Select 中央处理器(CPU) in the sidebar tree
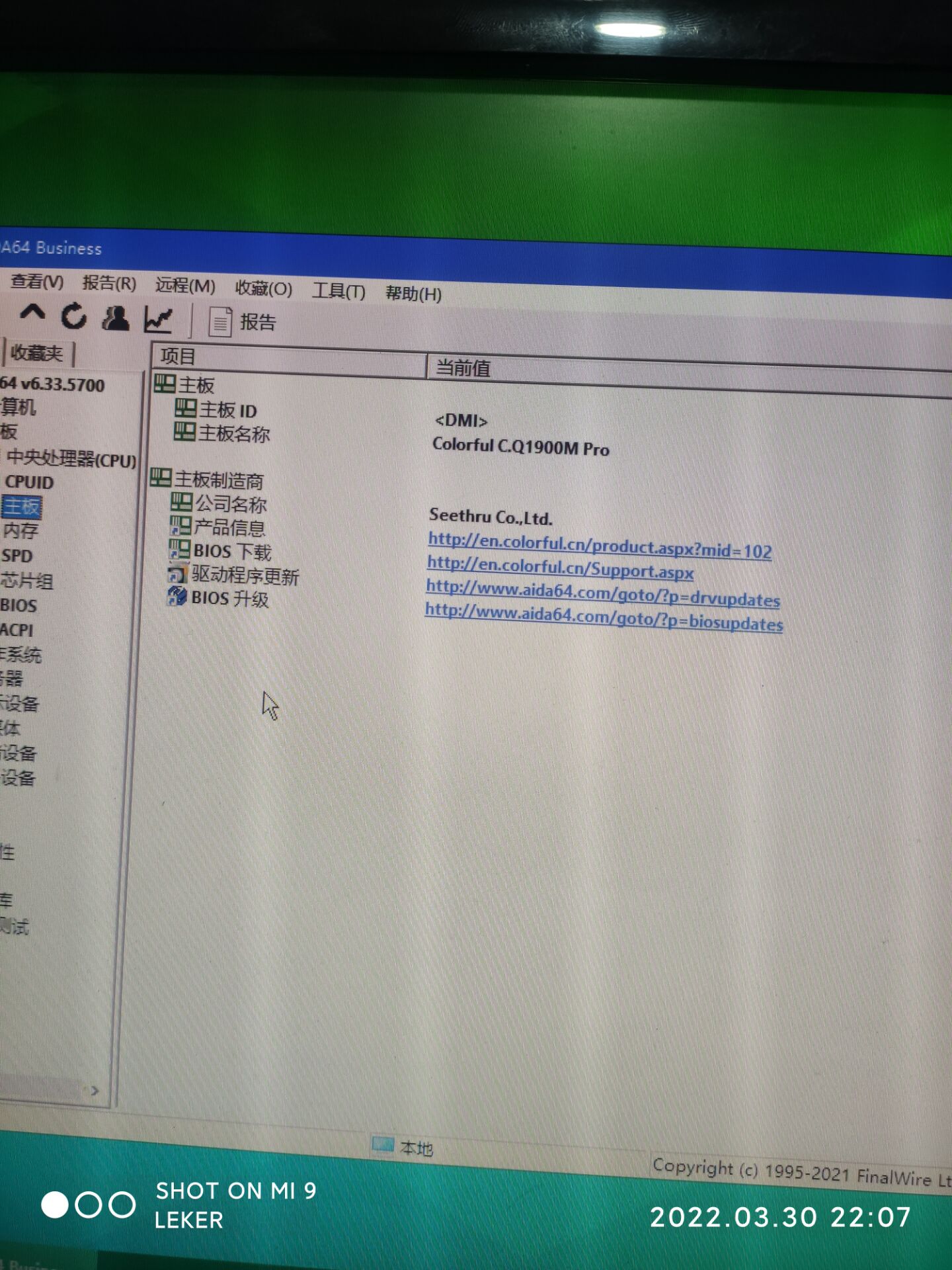The image size is (952, 1270). tap(71, 458)
